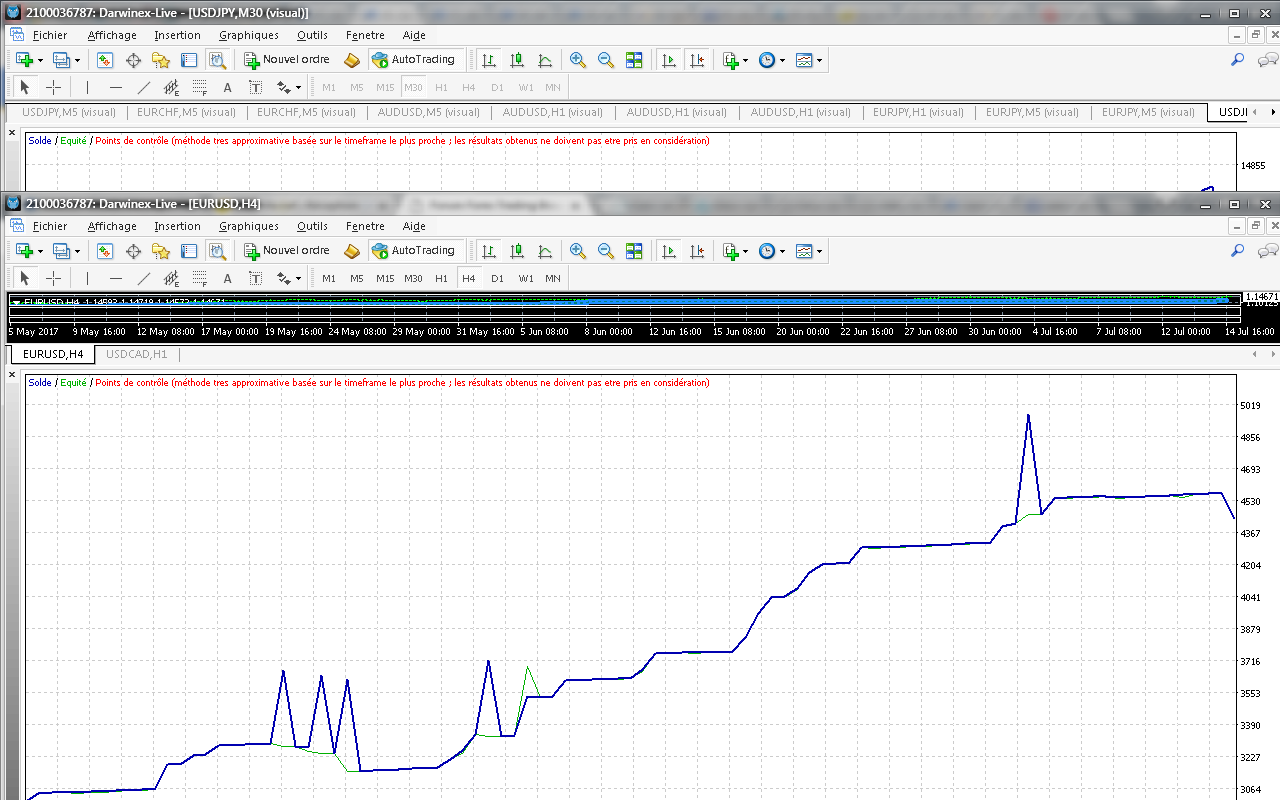This screenshot has height=800, width=1280.
Task: Expand the indicators list dropdown in EURUSD window
Action: [x=745, y=252]
